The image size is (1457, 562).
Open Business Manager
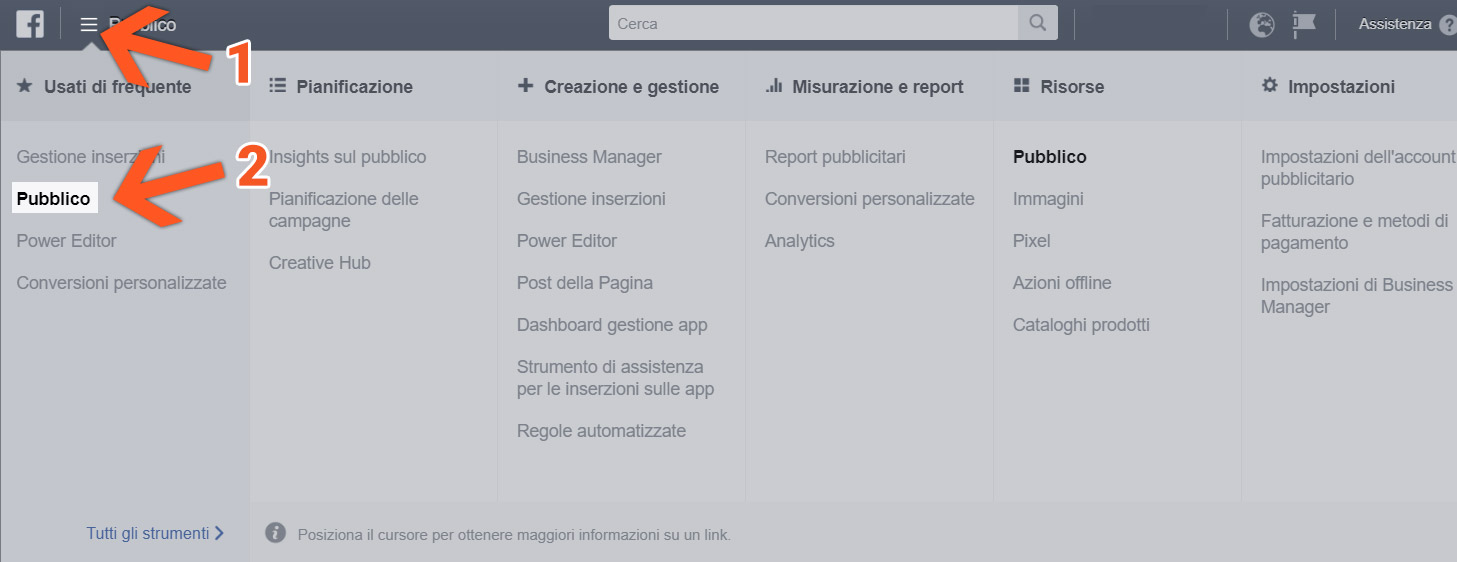(589, 157)
